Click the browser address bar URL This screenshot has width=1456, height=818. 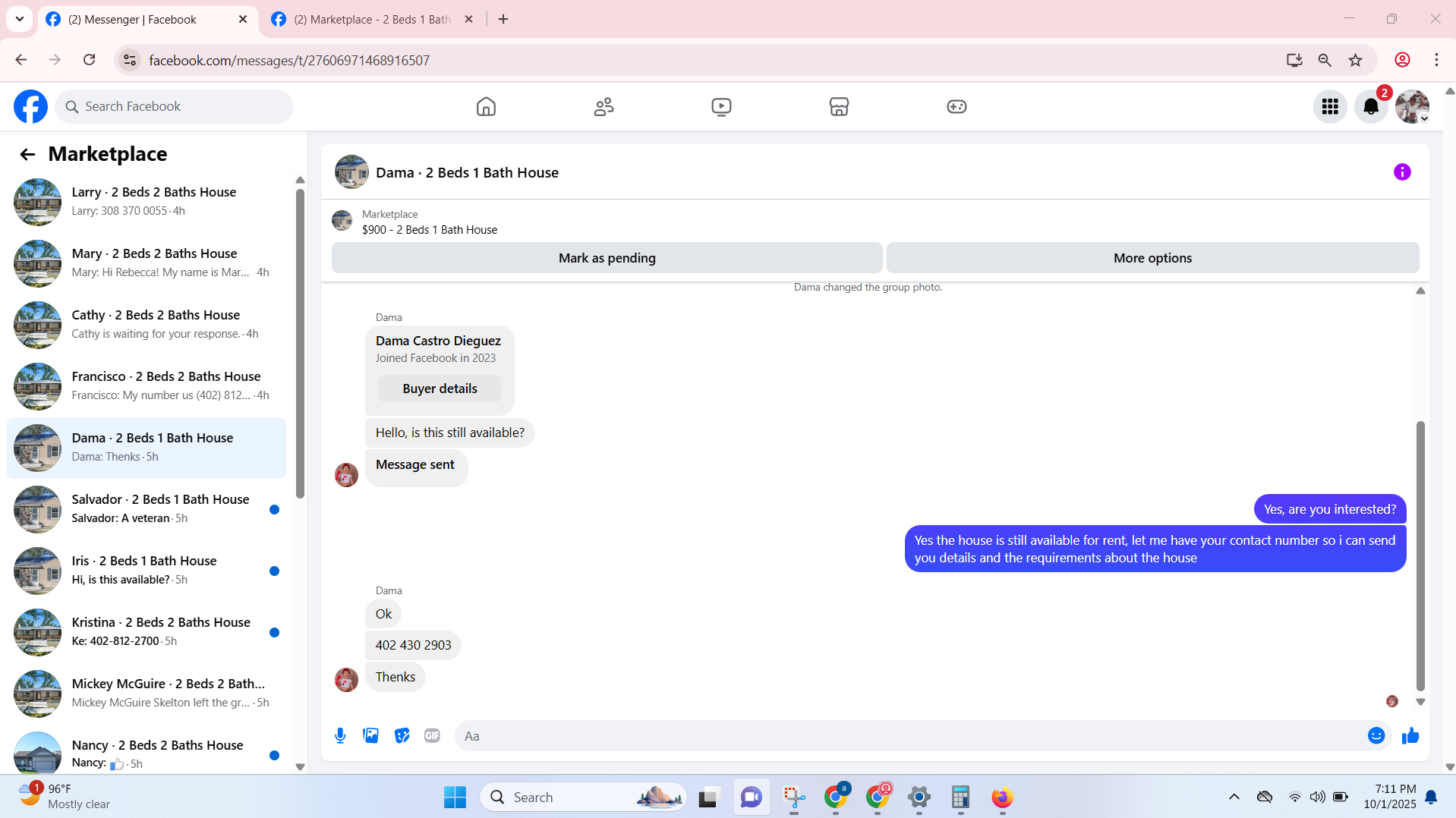tap(289, 61)
